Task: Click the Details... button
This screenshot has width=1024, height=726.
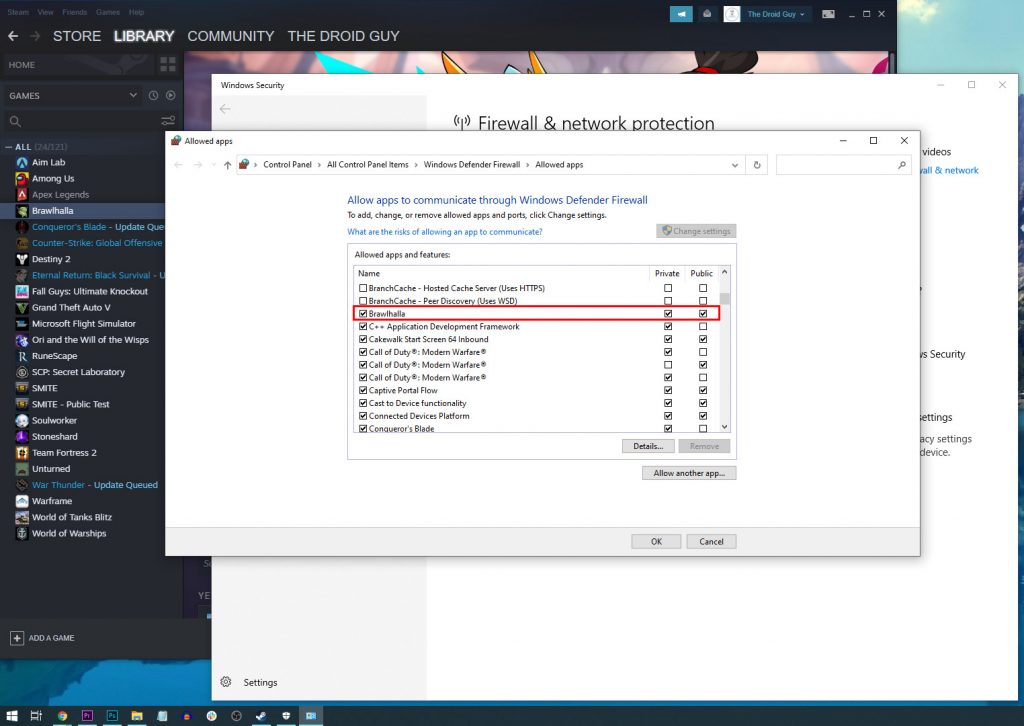Action: 648,447
